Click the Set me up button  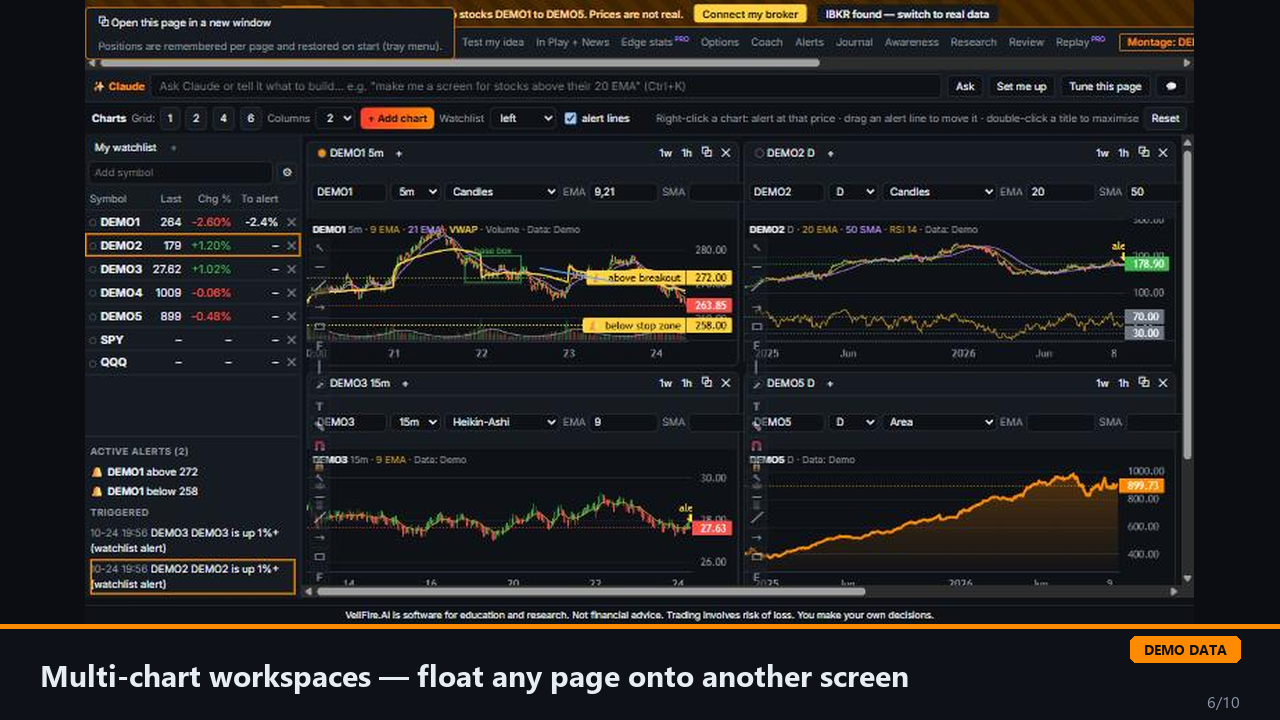[1021, 87]
